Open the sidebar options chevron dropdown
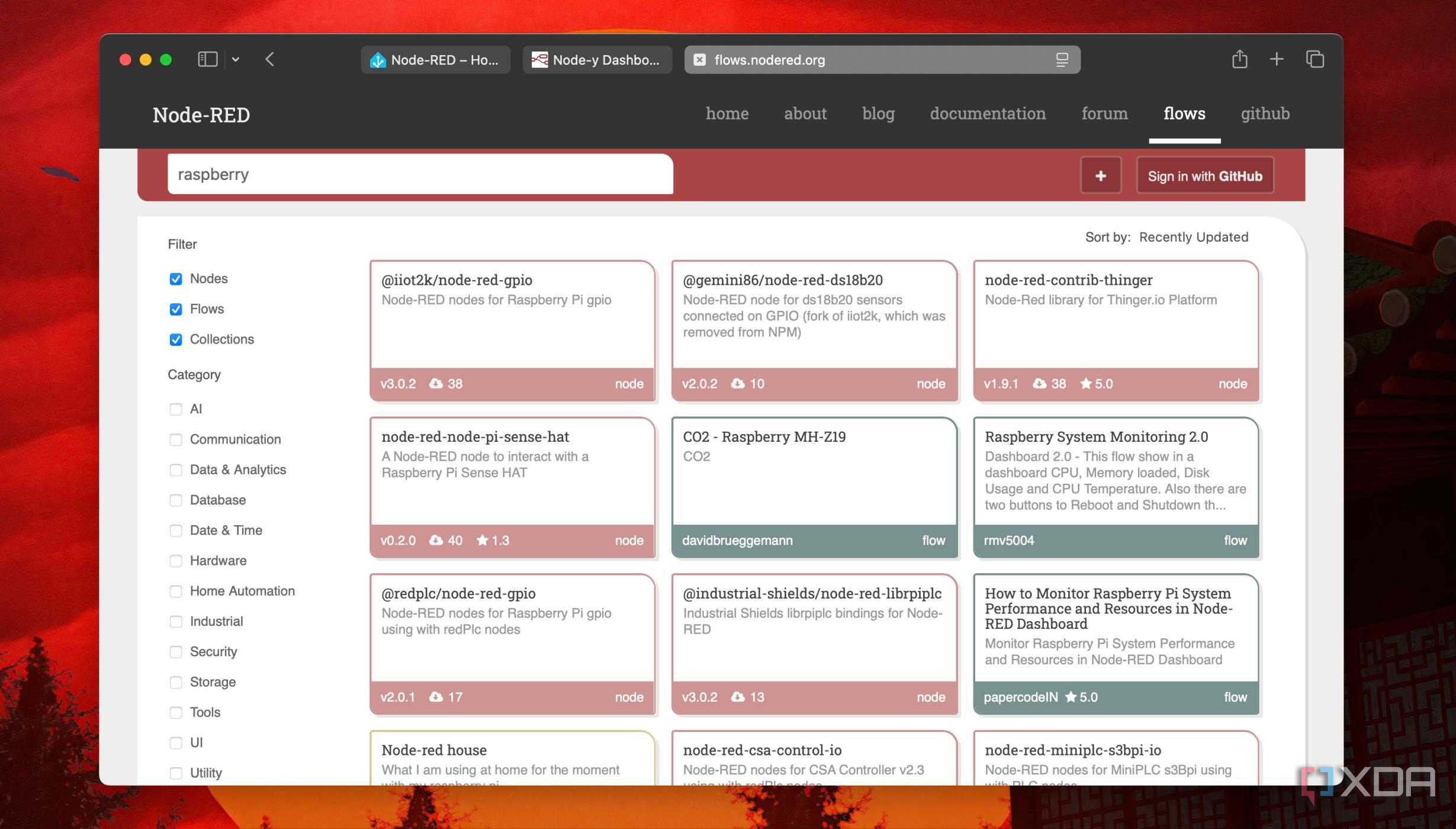Image resolution: width=1456 pixels, height=829 pixels. pyautogui.click(x=236, y=59)
